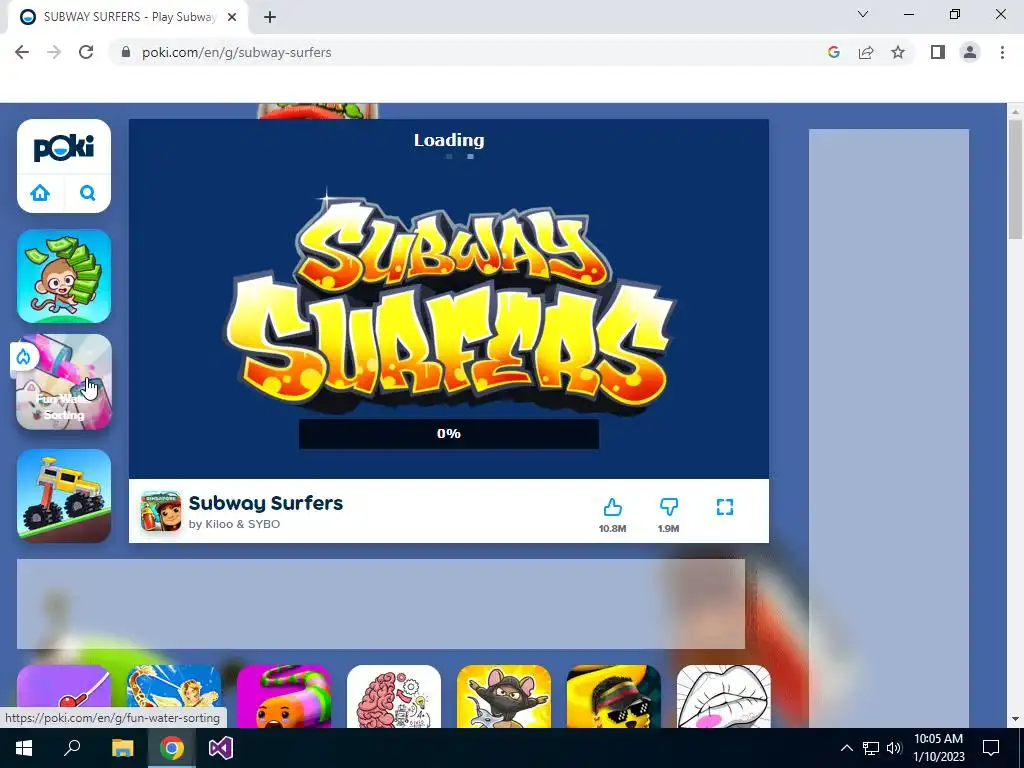Open the Windows Start menu
1024x768 pixels.
tap(24, 748)
